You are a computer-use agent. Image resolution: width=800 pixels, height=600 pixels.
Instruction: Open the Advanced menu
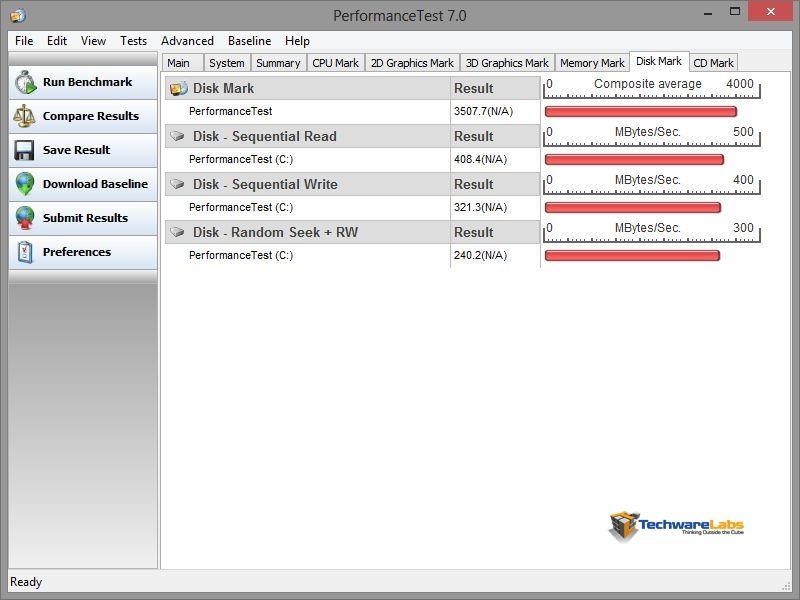187,41
